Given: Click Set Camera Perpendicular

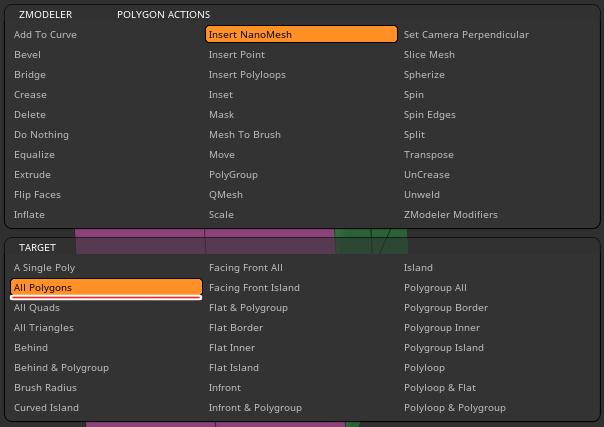Looking at the screenshot, I should click(466, 35).
